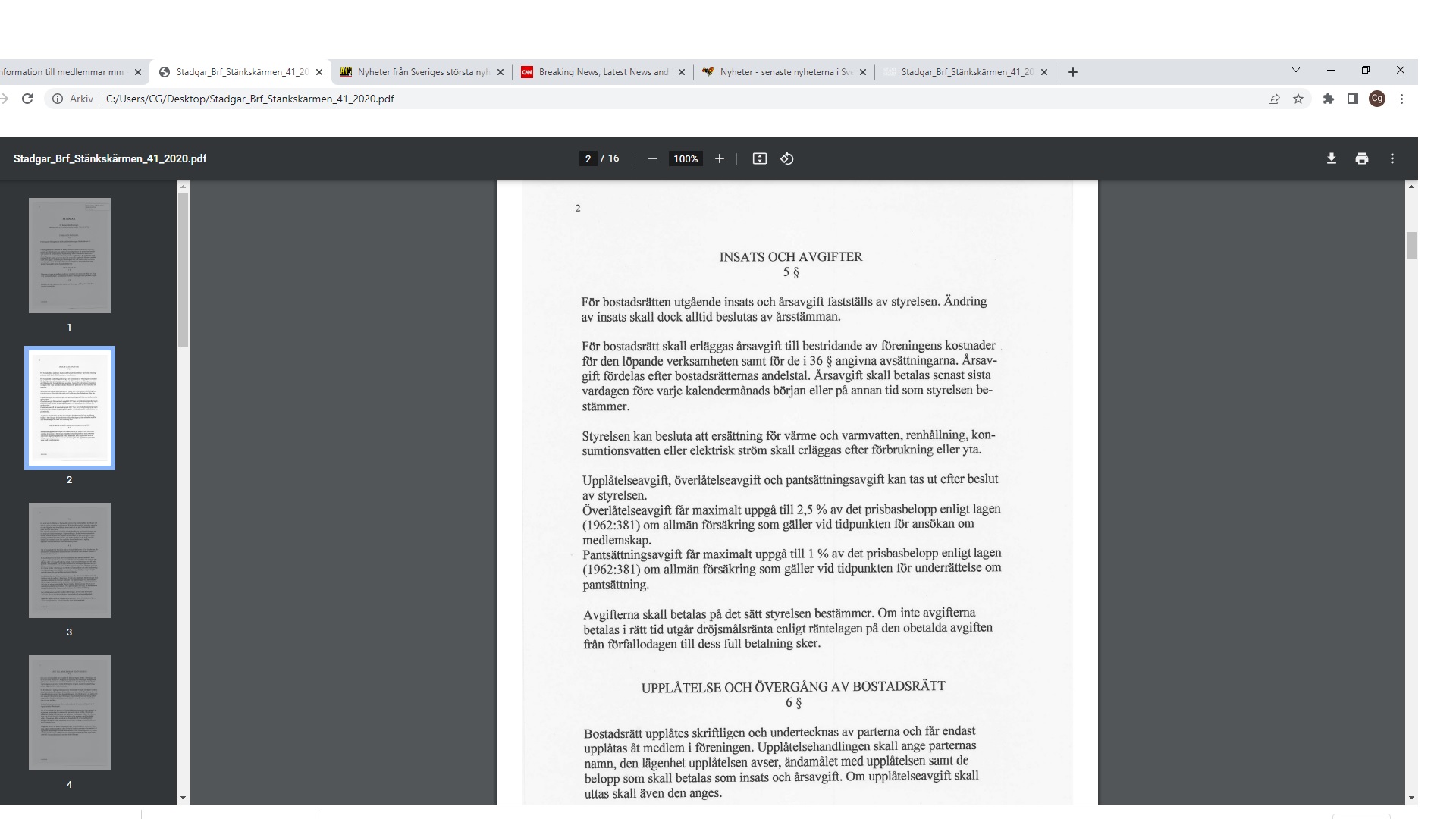
Task: Click the address bar file path
Action: 250,99
